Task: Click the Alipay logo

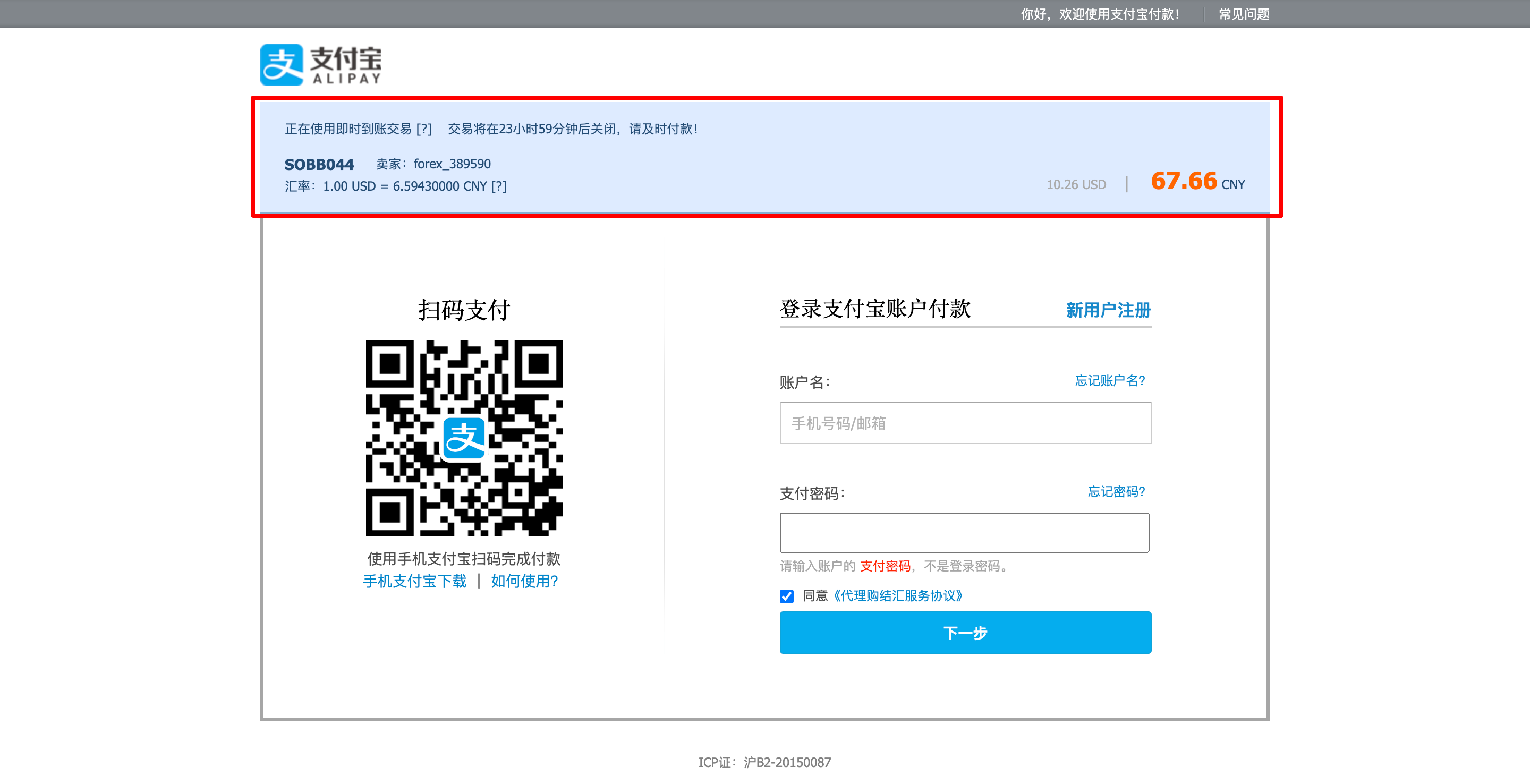Action: pos(321,64)
